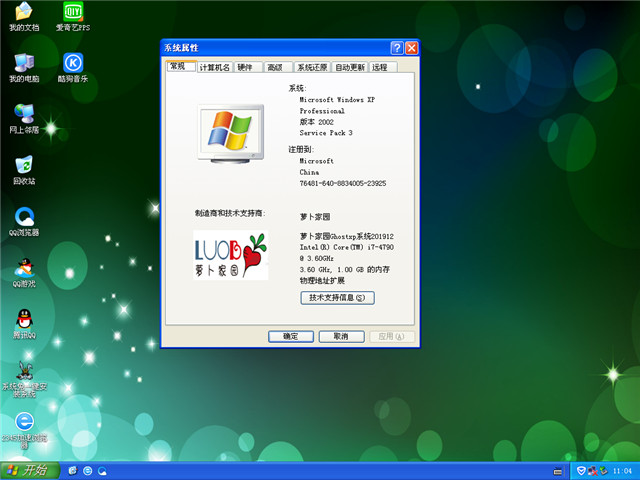The width and height of the screenshot is (640, 480).
Task: Open the 我的文档 desktop icon
Action: click(24, 17)
